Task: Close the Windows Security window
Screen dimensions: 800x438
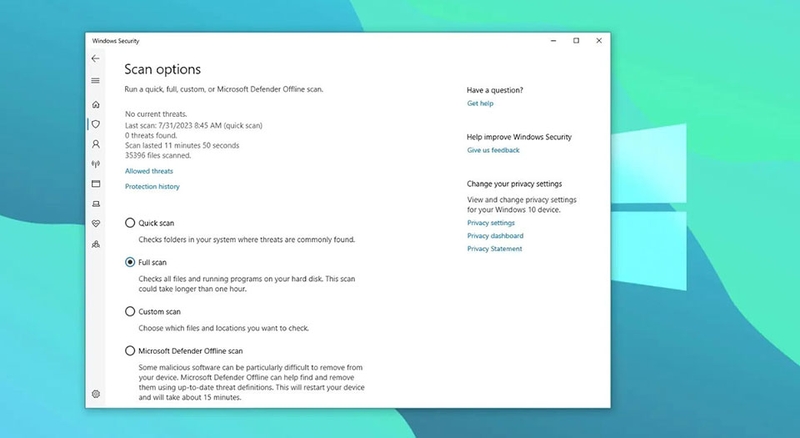Action: 599,41
